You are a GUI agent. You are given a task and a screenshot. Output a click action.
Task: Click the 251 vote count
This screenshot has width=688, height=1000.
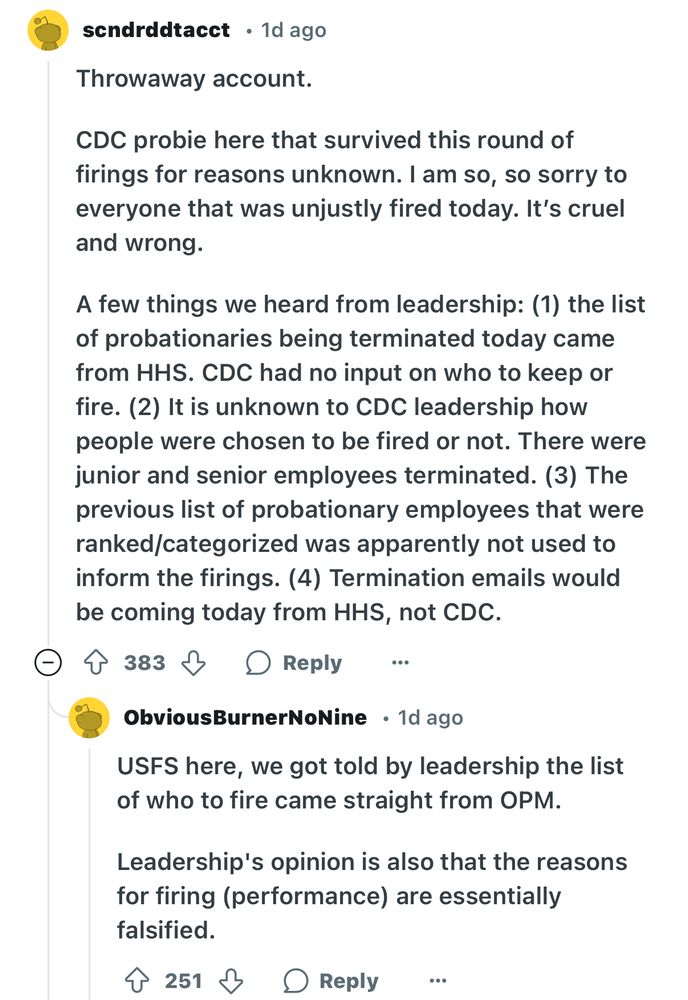point(184,981)
